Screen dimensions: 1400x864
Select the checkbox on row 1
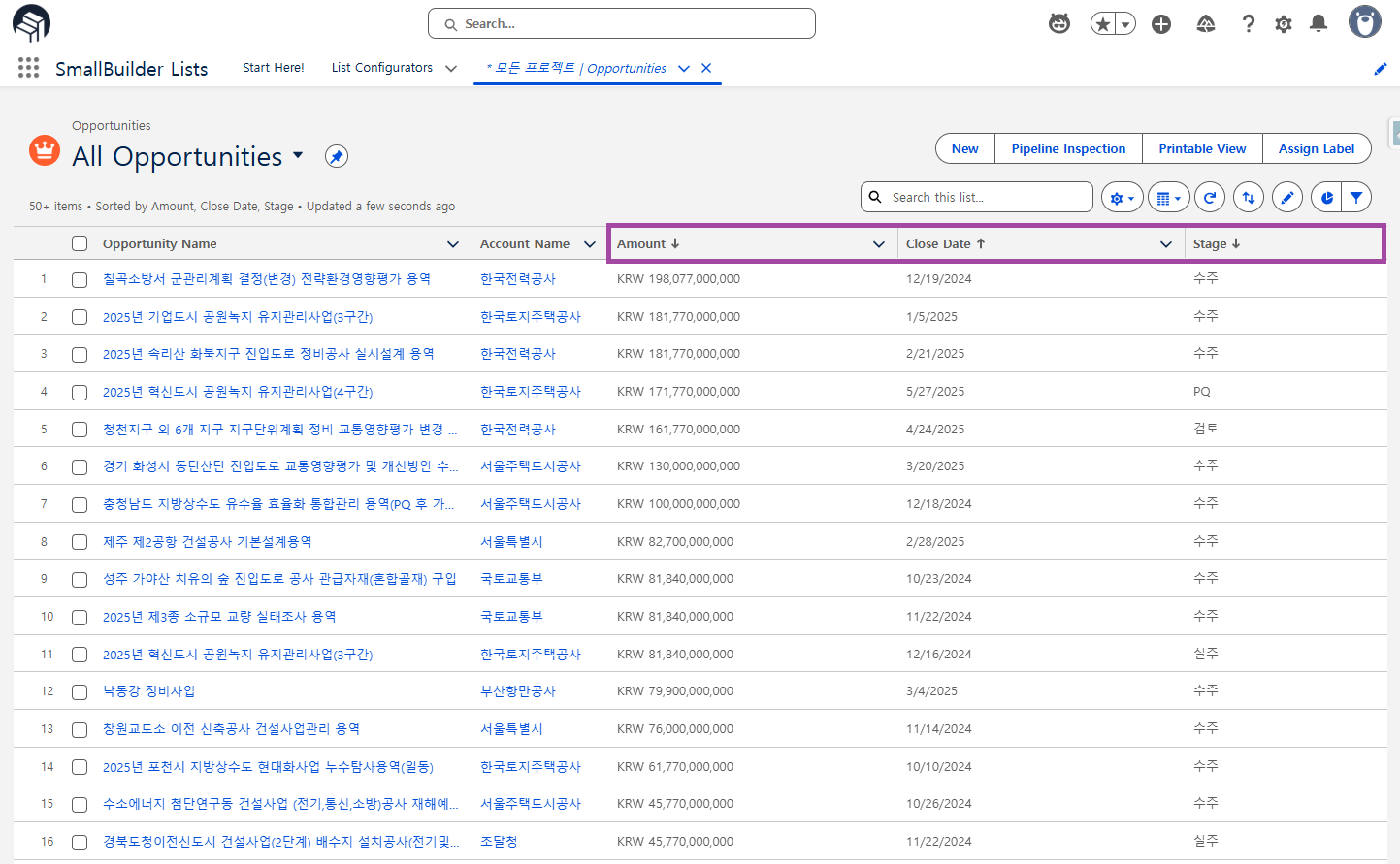[x=80, y=278]
